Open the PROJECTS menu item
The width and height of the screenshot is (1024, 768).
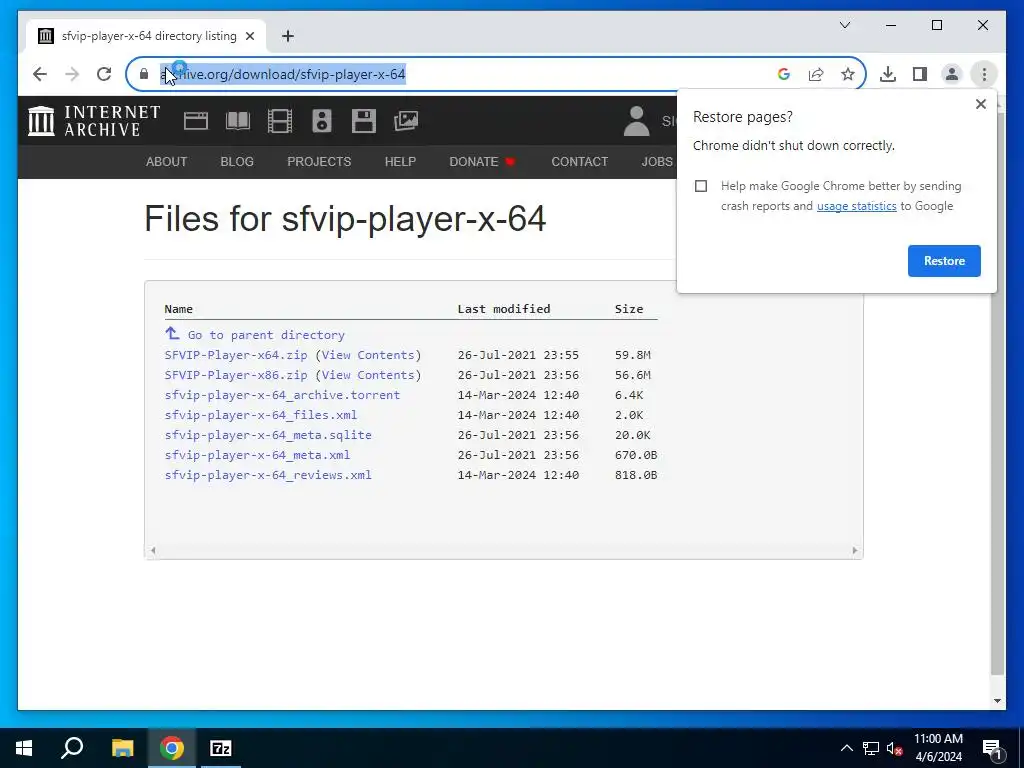319,161
